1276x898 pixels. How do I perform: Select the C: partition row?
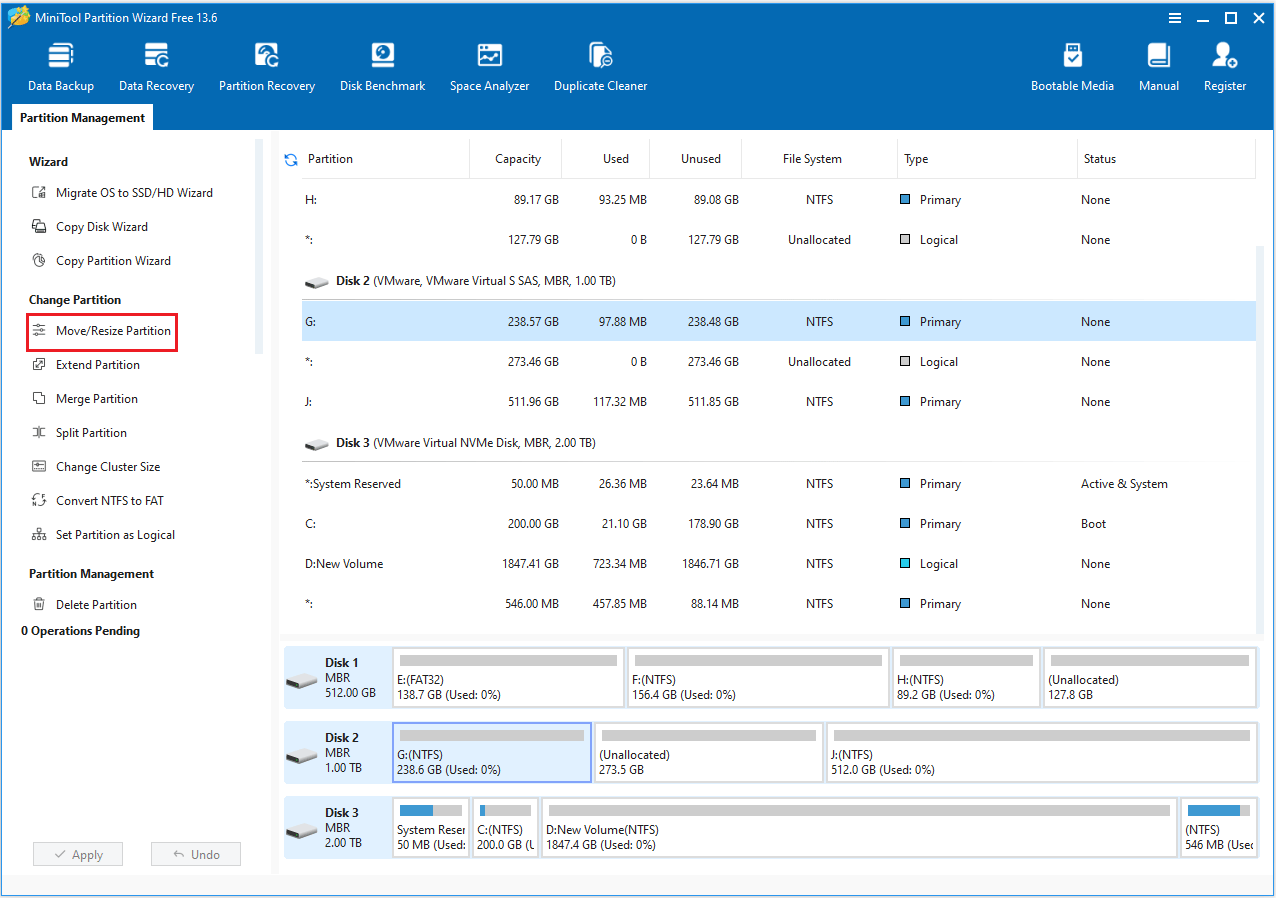[778, 524]
